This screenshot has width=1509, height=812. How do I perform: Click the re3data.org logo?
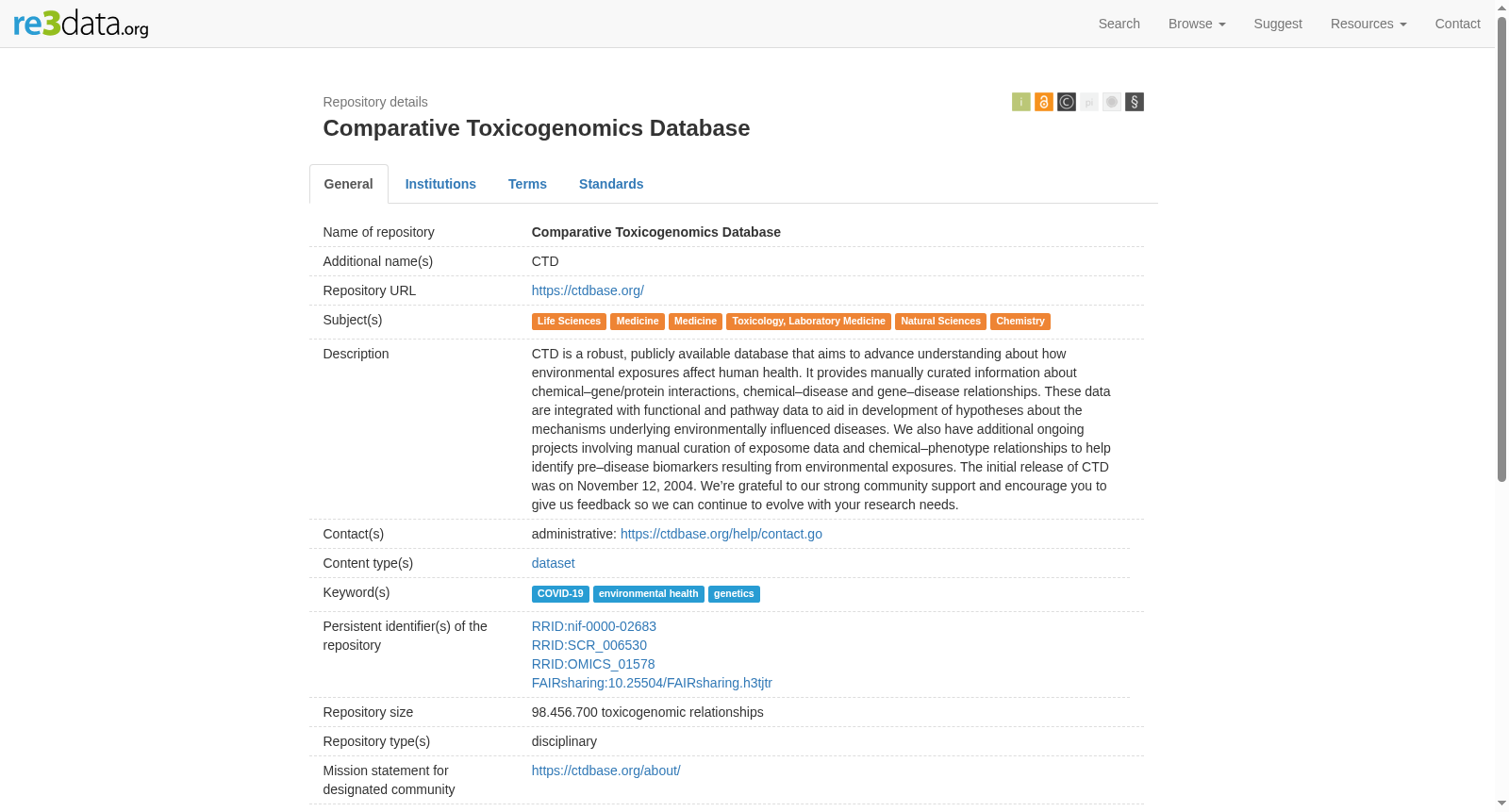pyautogui.click(x=81, y=24)
